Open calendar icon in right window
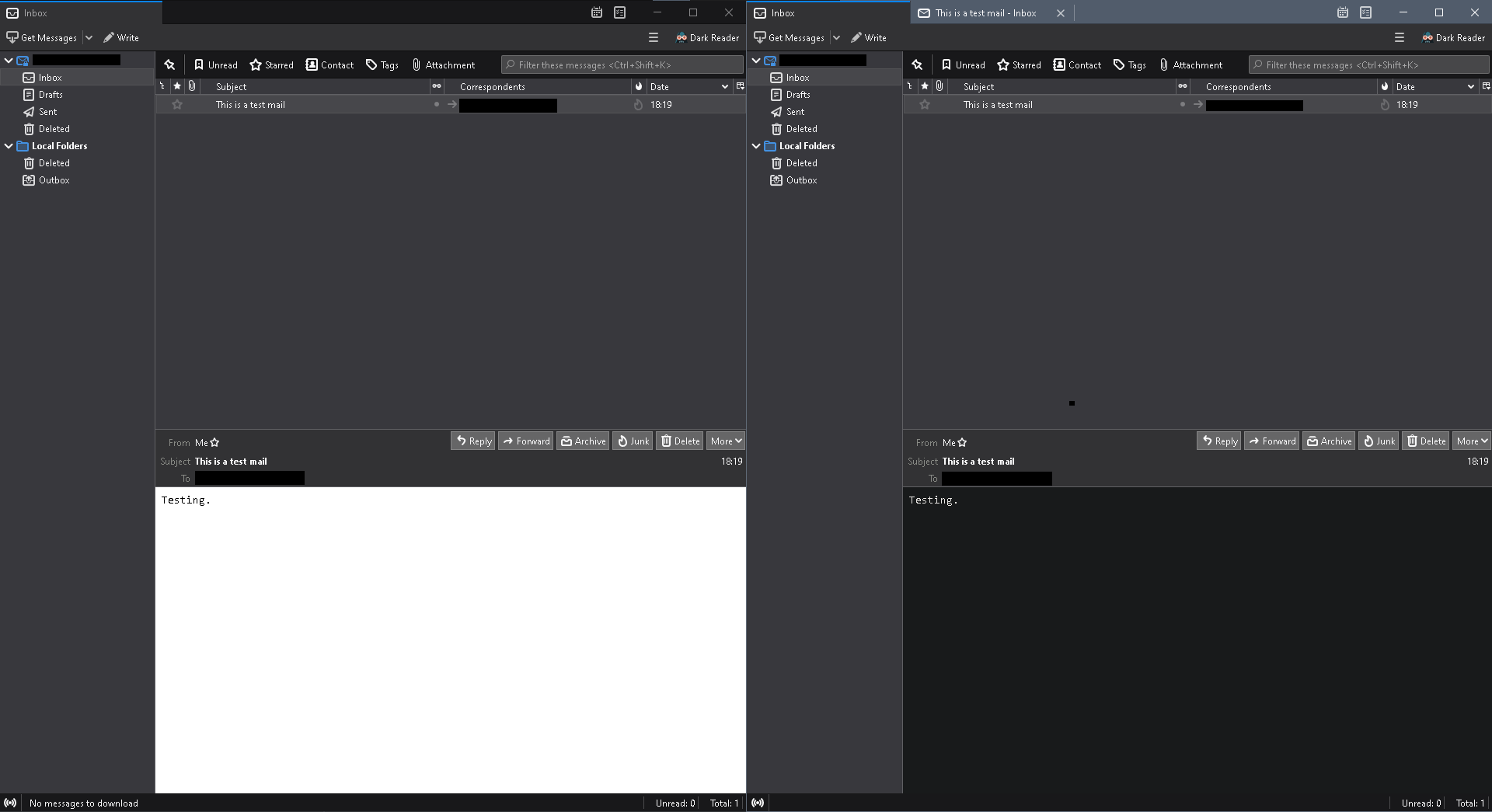Screen dimensions: 1492x812 (x=1342, y=12)
